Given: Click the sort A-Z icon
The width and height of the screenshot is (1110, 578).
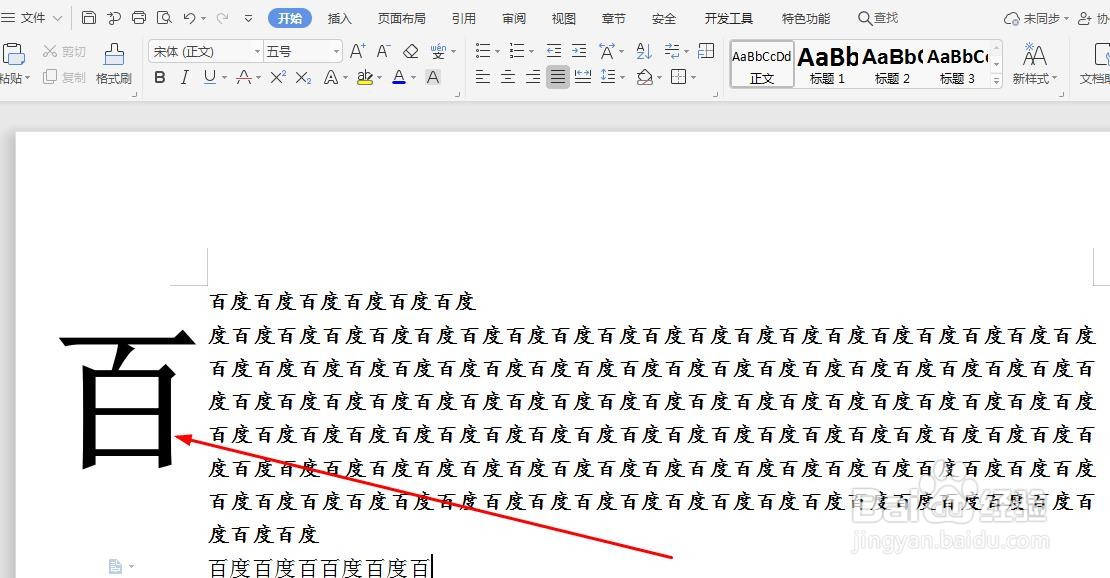Looking at the screenshot, I should click(643, 51).
